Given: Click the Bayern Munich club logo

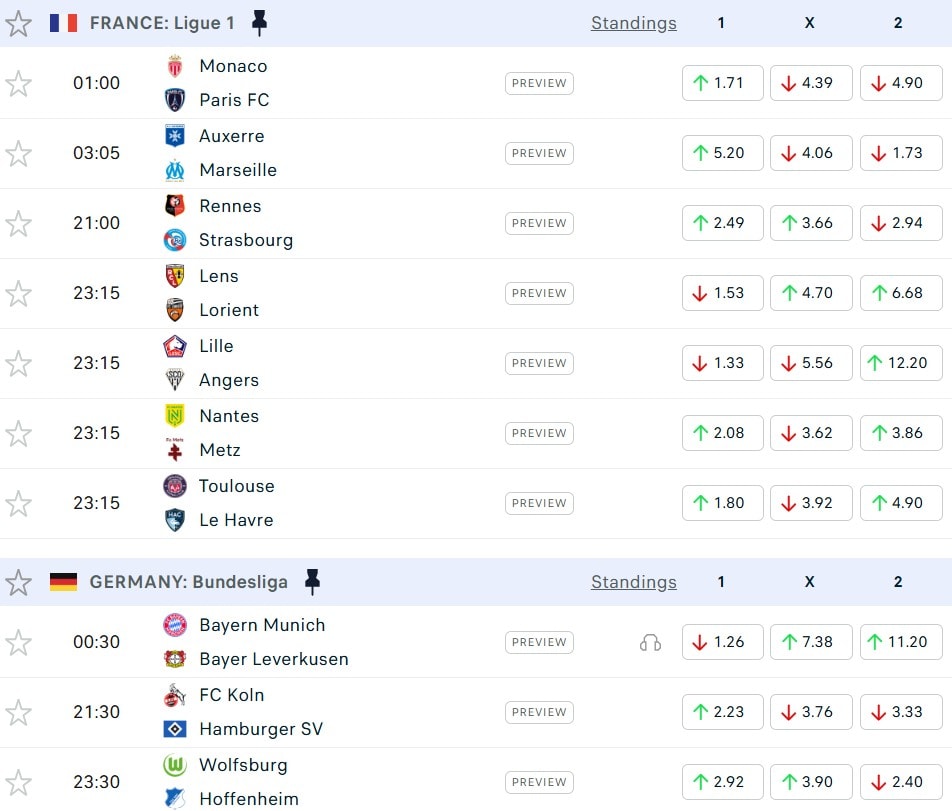Looking at the screenshot, I should (175, 625).
